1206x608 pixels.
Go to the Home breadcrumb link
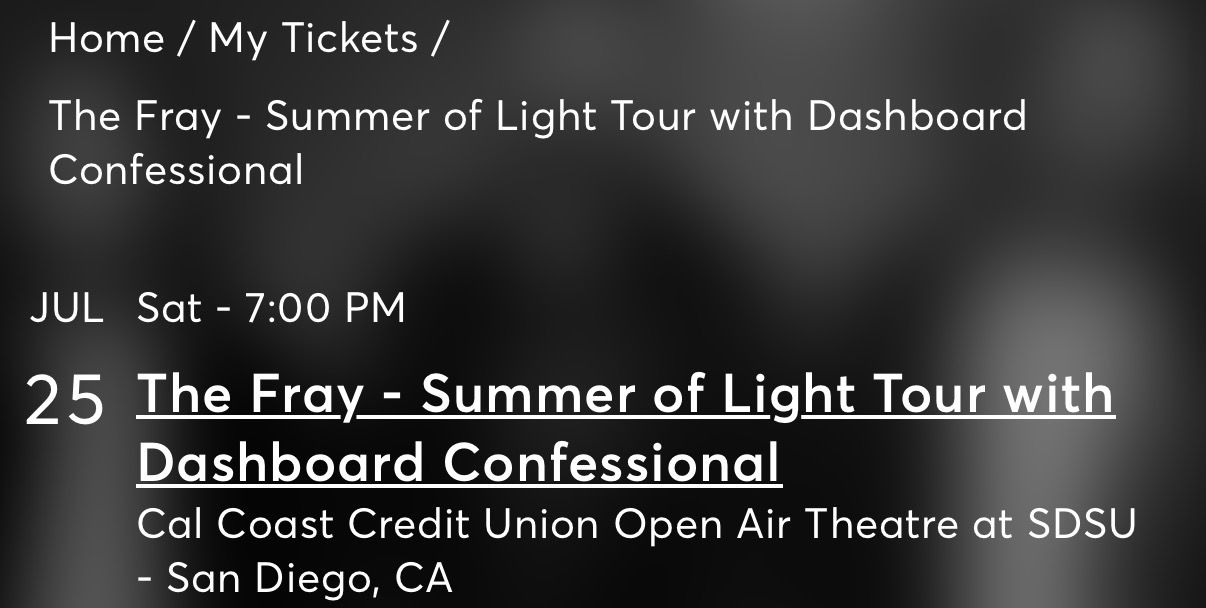pos(106,39)
